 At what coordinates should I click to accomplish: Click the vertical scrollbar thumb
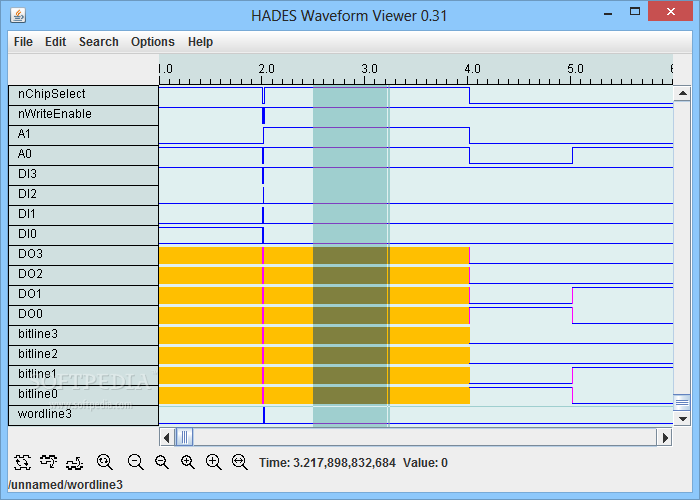click(x=682, y=403)
